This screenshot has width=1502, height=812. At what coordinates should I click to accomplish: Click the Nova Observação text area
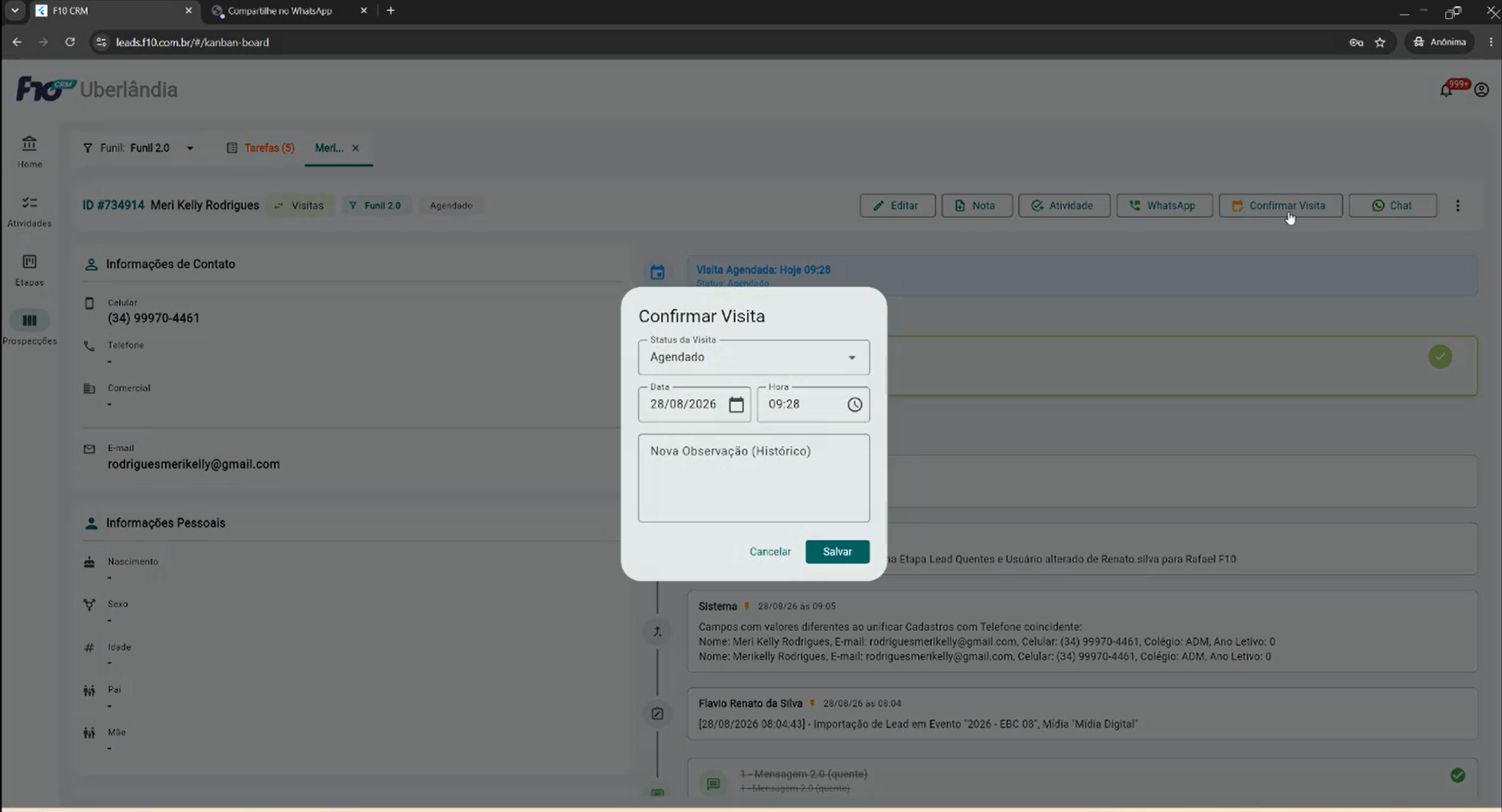[x=754, y=477]
